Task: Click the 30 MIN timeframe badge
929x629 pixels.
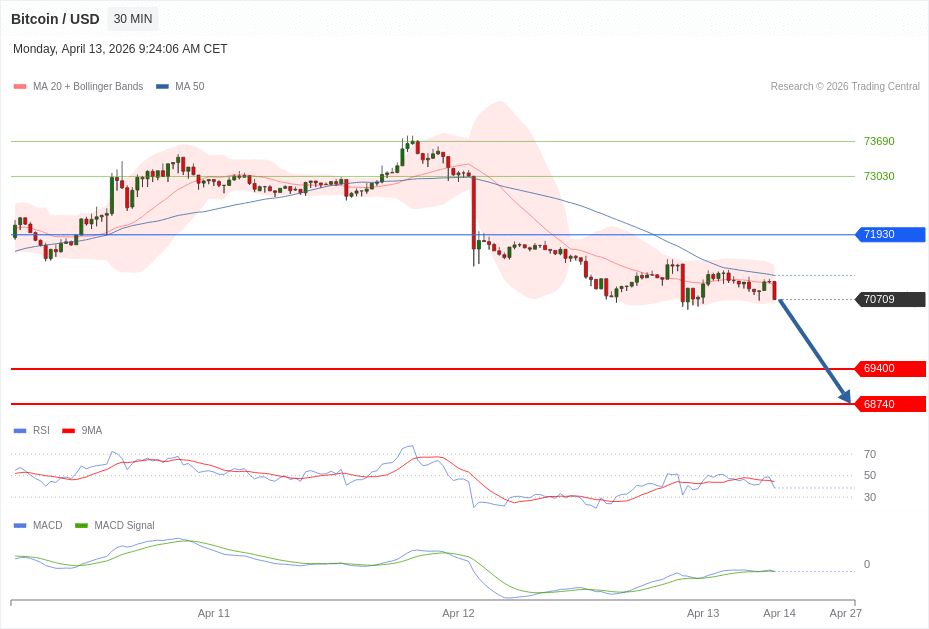Action: tap(133, 19)
